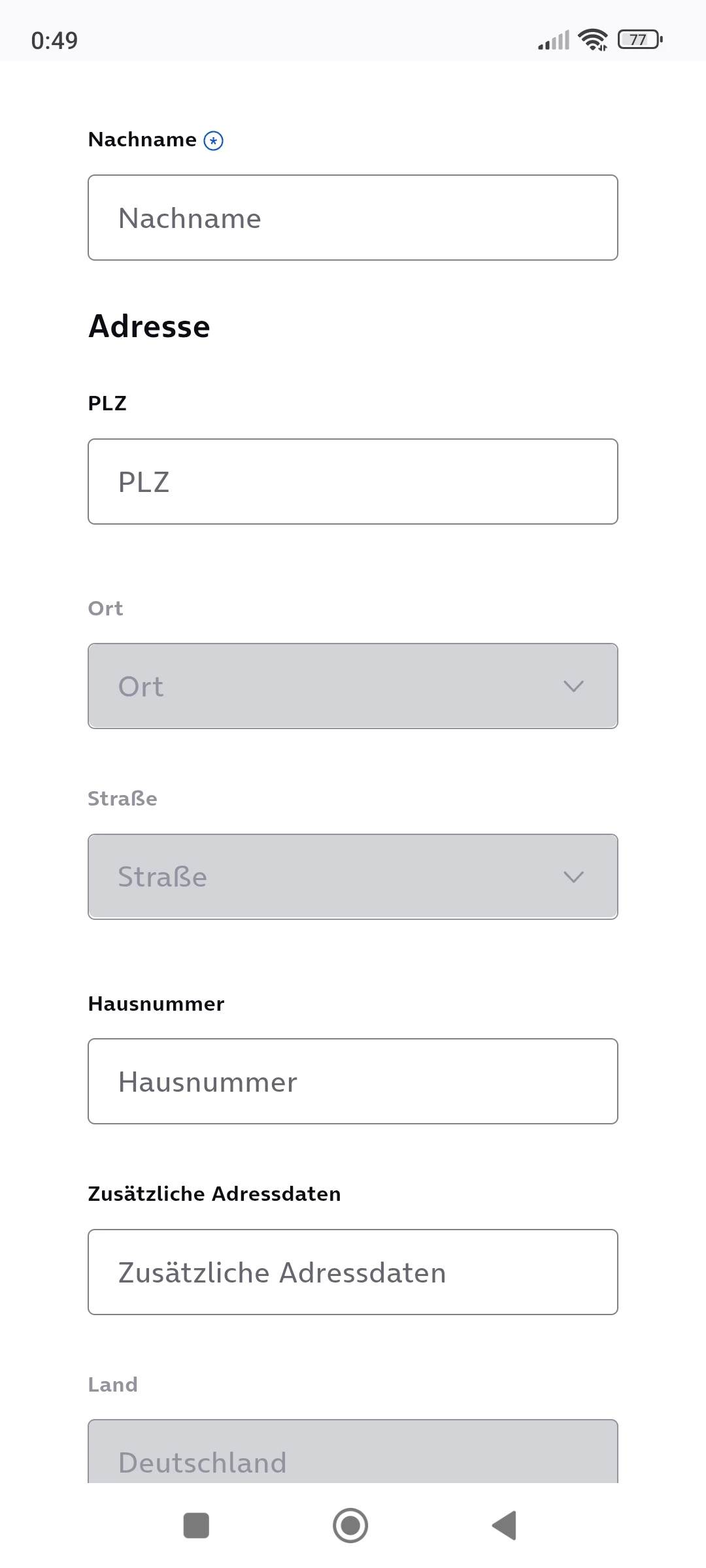Tap the Wi-Fi status icon
706x1568 pixels.
point(593,40)
